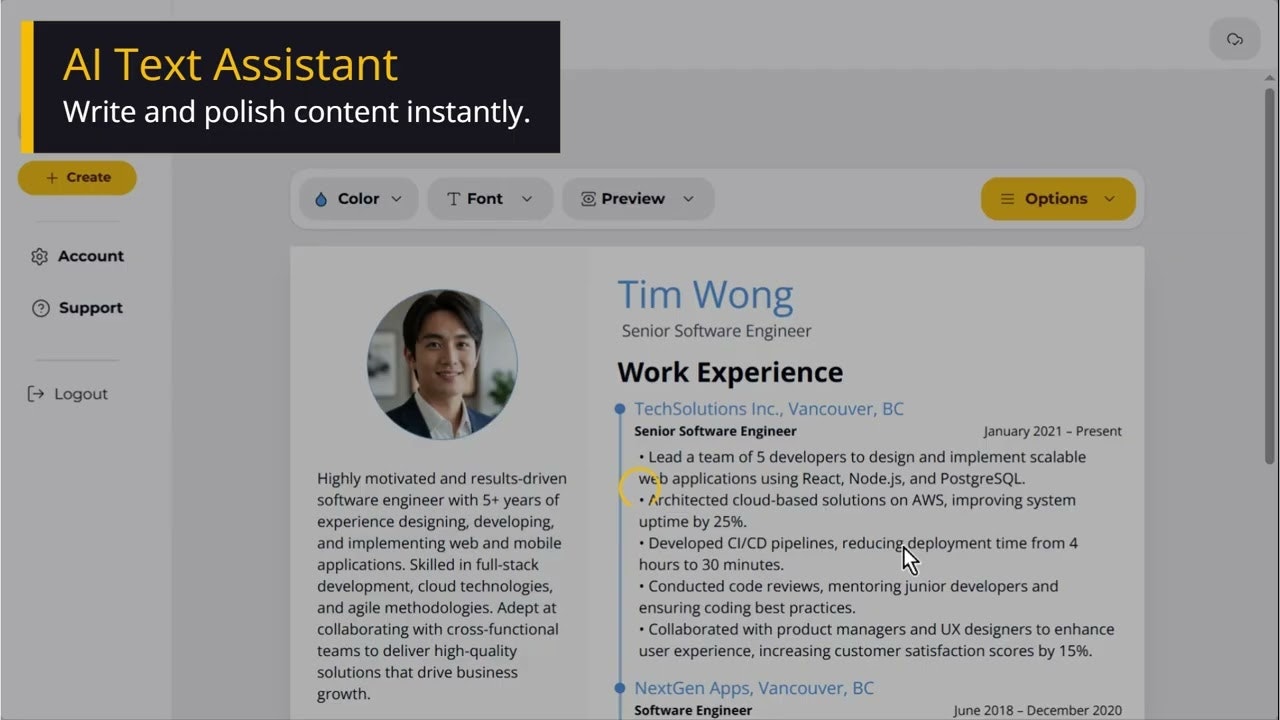Viewport: 1280px width, 720px height.
Task: Open the Color dropdown
Action: (358, 199)
